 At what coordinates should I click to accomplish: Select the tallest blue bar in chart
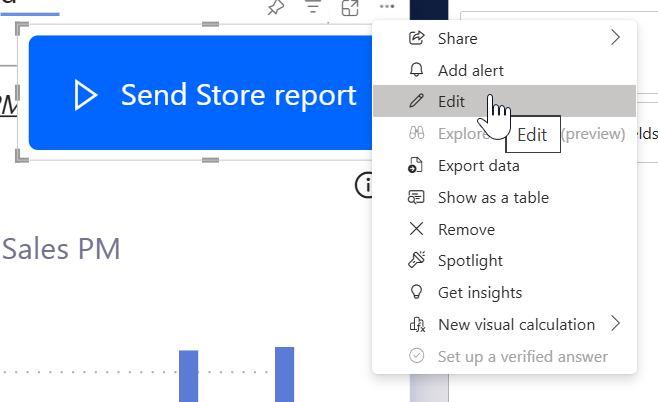(285, 374)
